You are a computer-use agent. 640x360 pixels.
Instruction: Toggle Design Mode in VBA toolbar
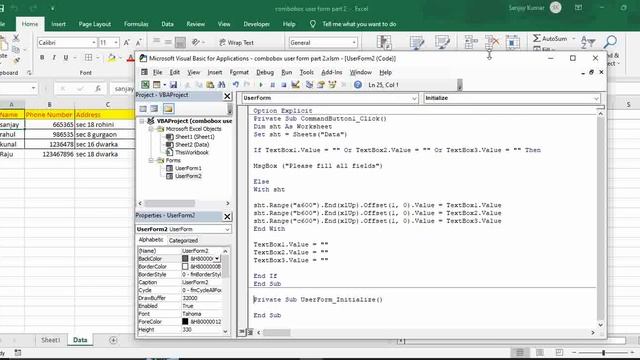click(x=295, y=84)
